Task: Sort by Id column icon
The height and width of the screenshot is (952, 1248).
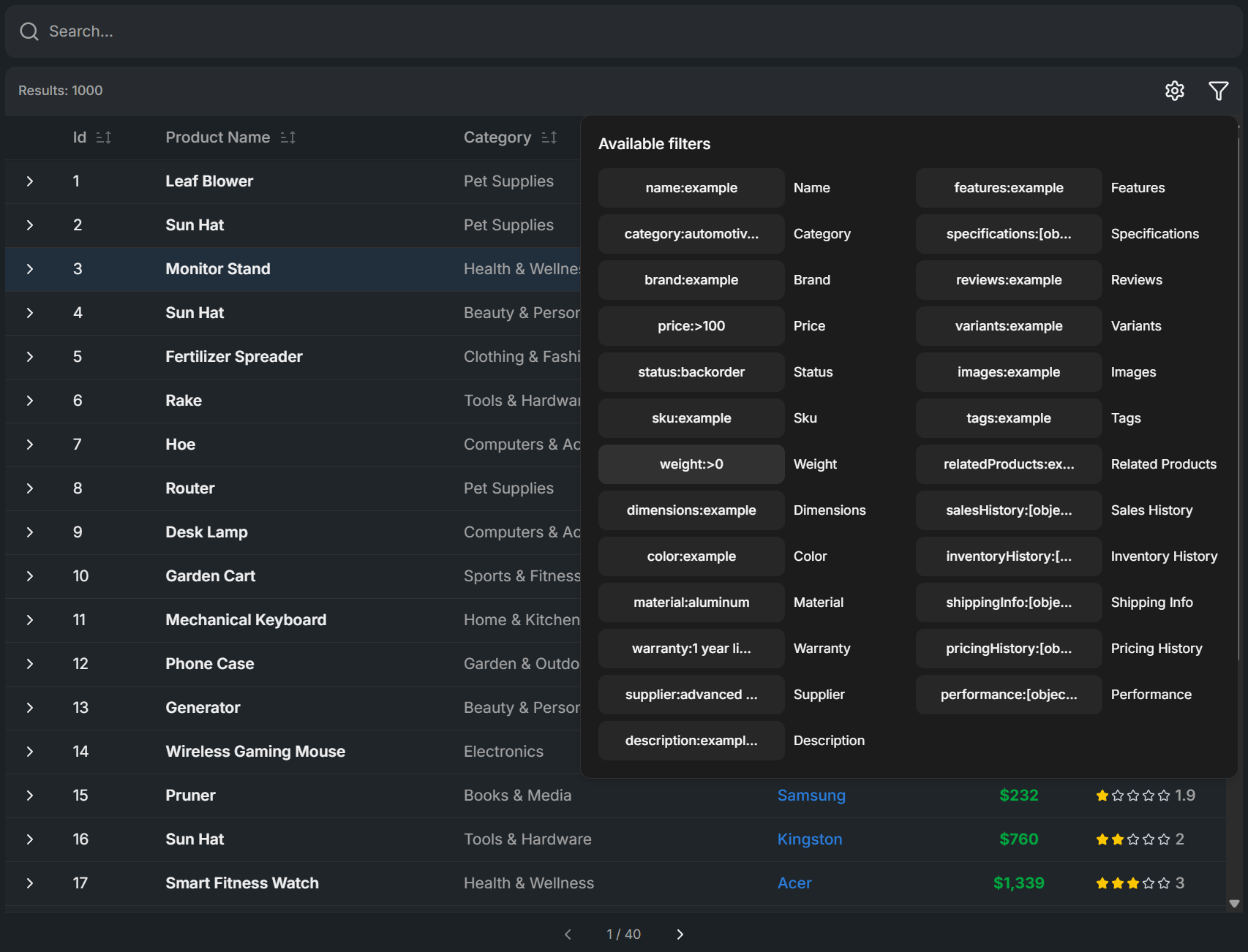Action: point(104,137)
